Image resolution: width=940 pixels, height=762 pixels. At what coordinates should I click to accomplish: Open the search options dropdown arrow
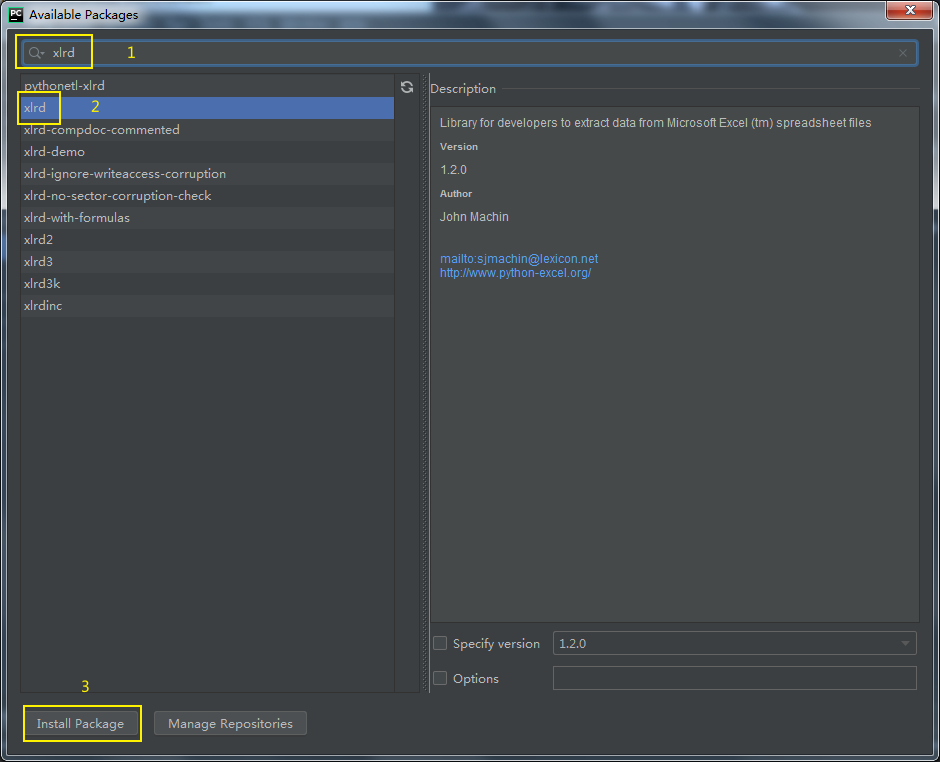tap(44, 52)
